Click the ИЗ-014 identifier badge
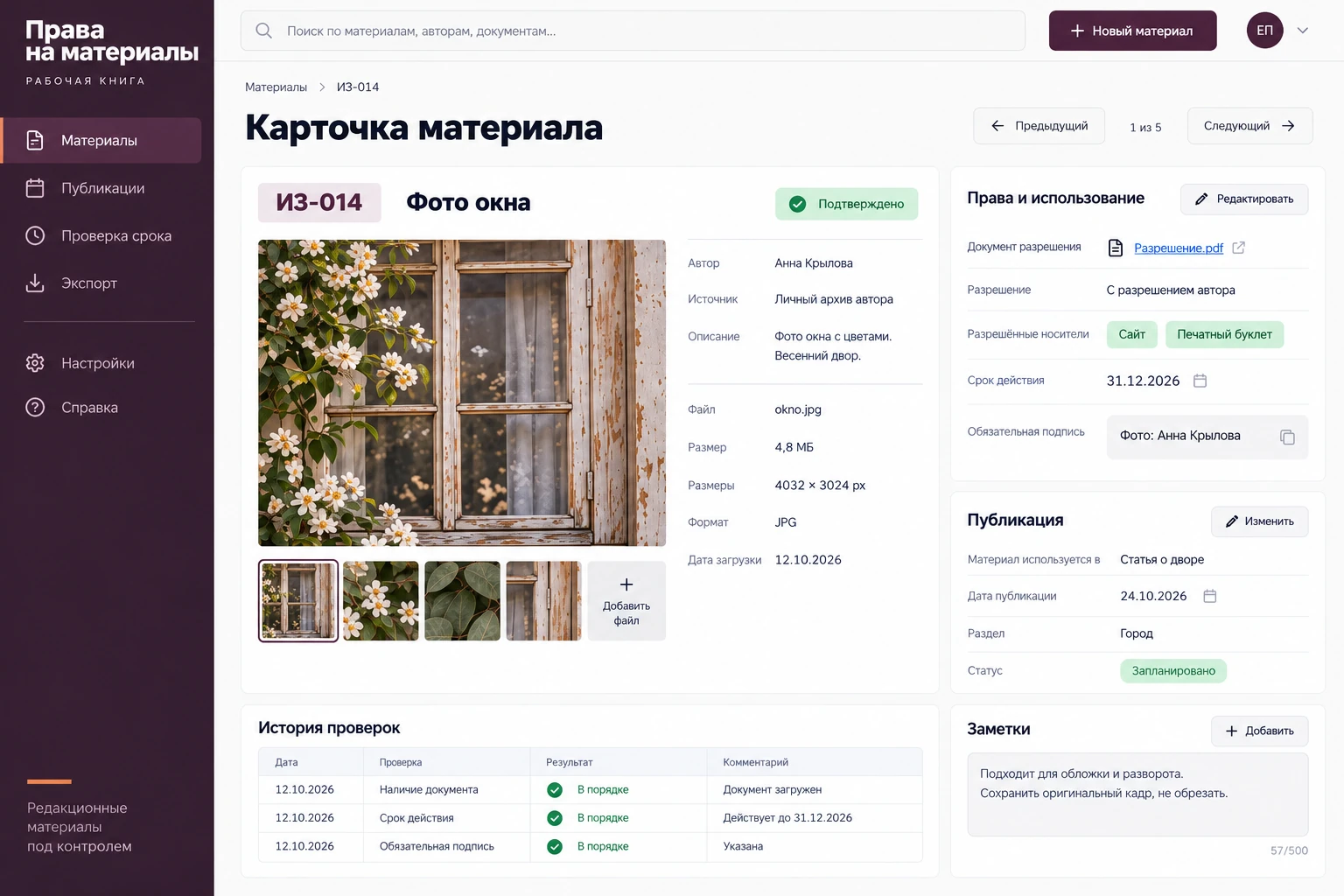Image resolution: width=1344 pixels, height=896 pixels. [319, 202]
